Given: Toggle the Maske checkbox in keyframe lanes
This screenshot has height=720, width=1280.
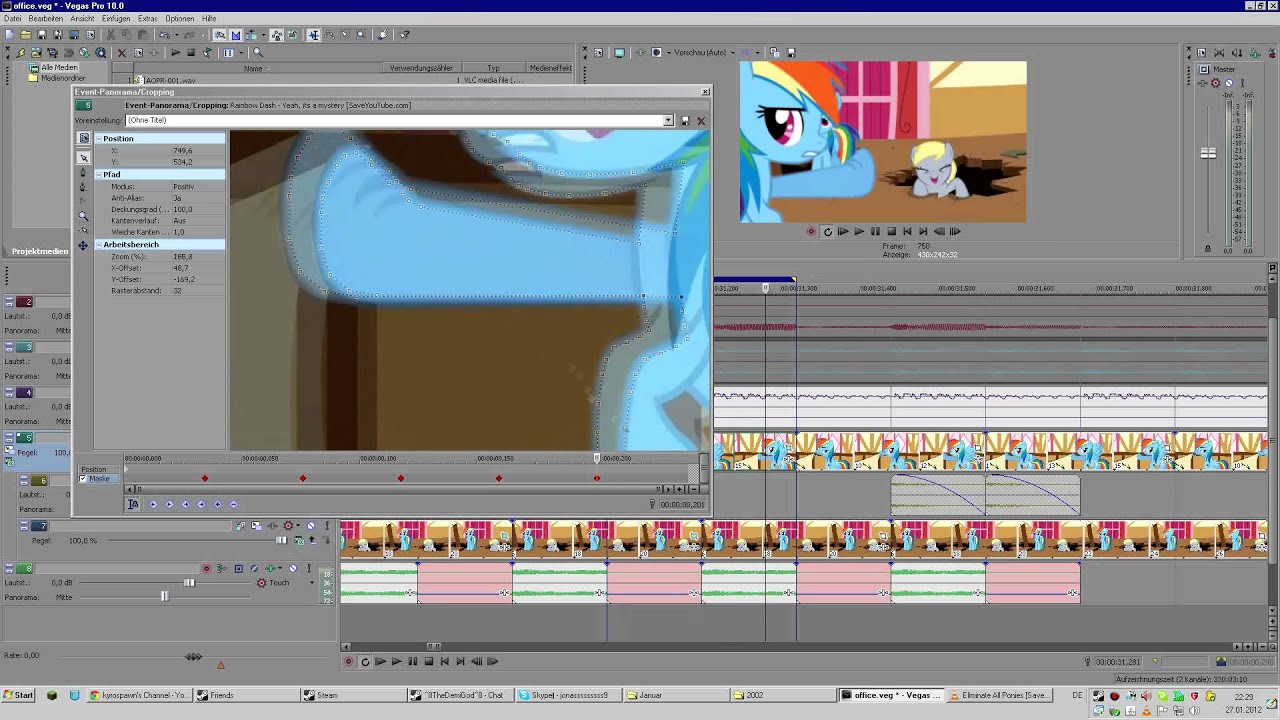Looking at the screenshot, I should click(x=83, y=479).
